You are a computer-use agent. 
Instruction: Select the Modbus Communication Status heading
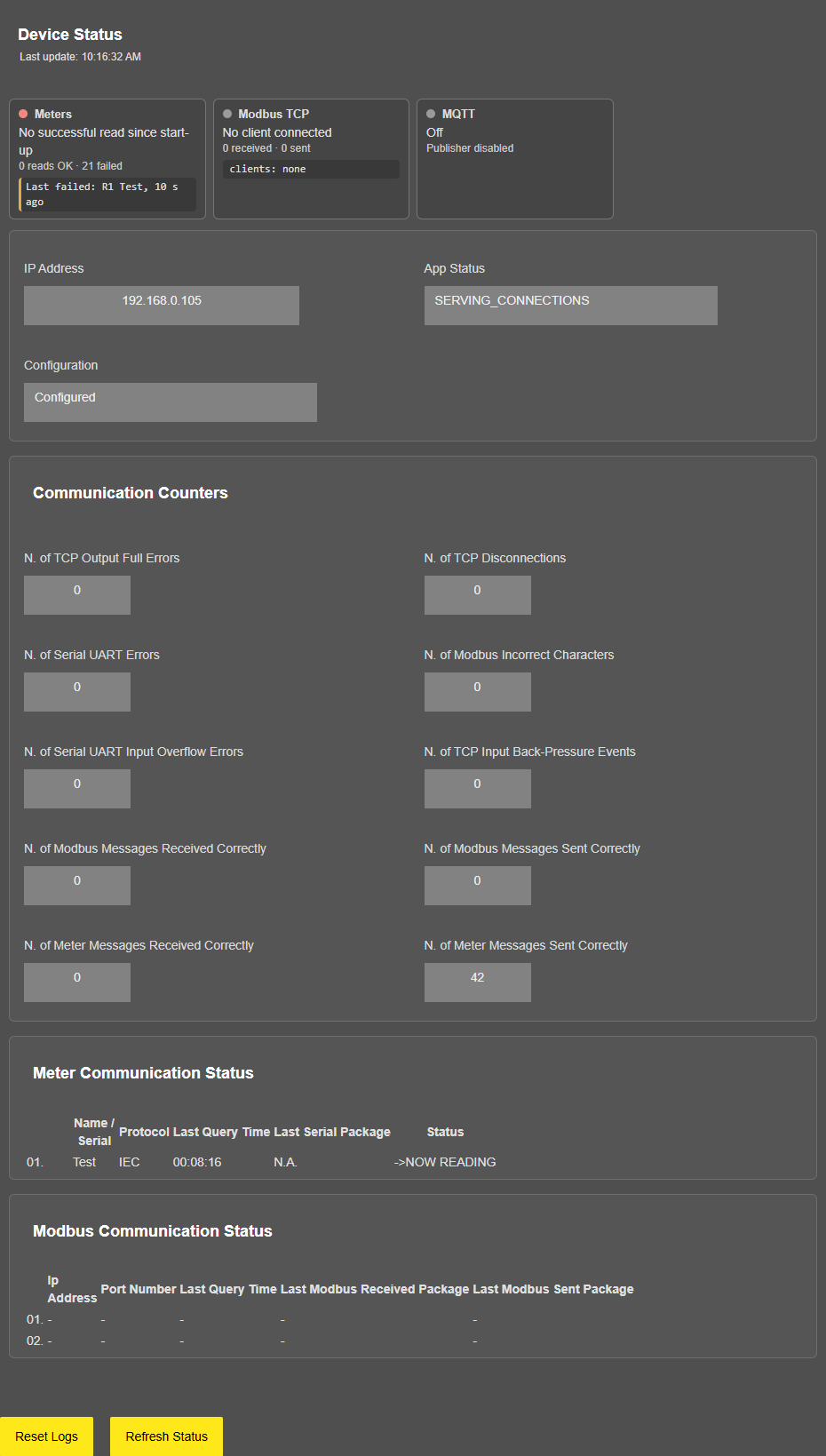(153, 1231)
